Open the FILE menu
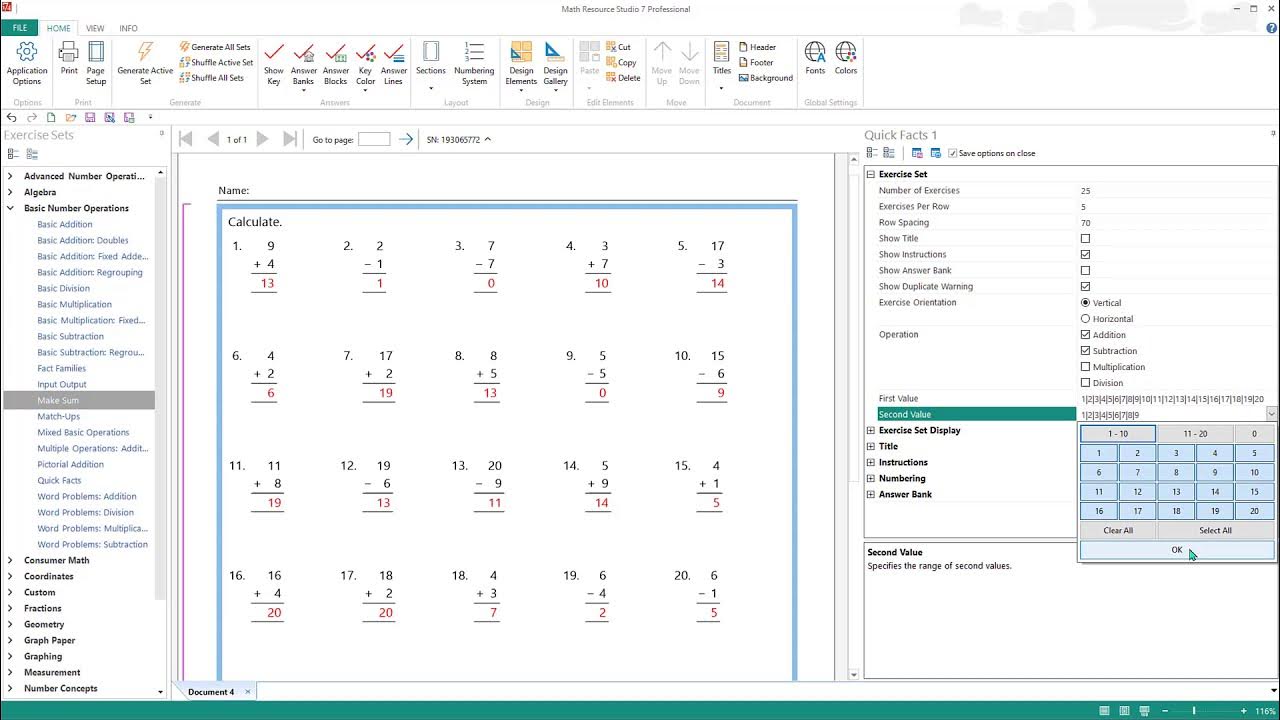Viewport: 1280px width, 720px height. tap(19, 28)
